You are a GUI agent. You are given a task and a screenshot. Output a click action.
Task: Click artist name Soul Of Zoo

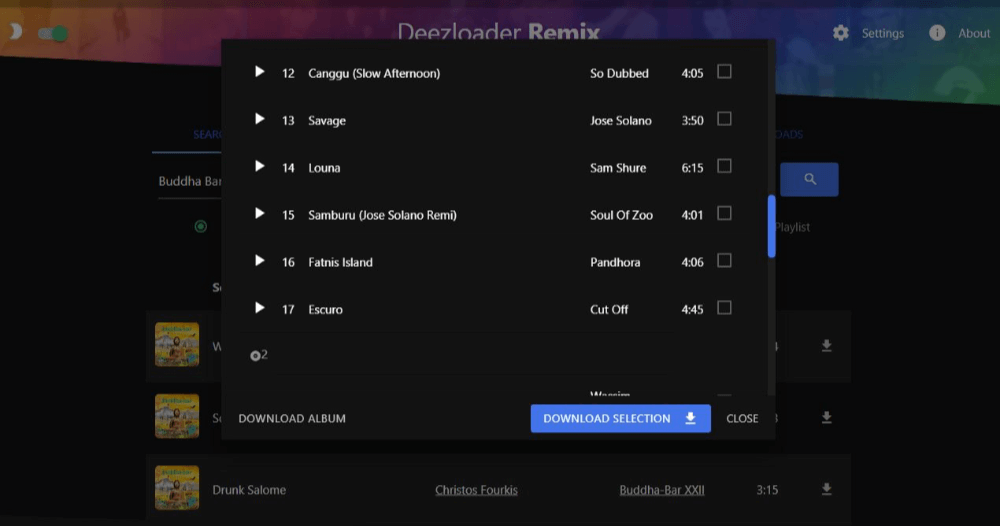click(x=621, y=215)
